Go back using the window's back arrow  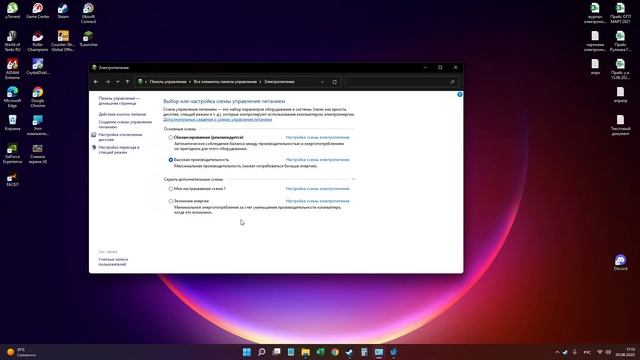click(x=96, y=82)
